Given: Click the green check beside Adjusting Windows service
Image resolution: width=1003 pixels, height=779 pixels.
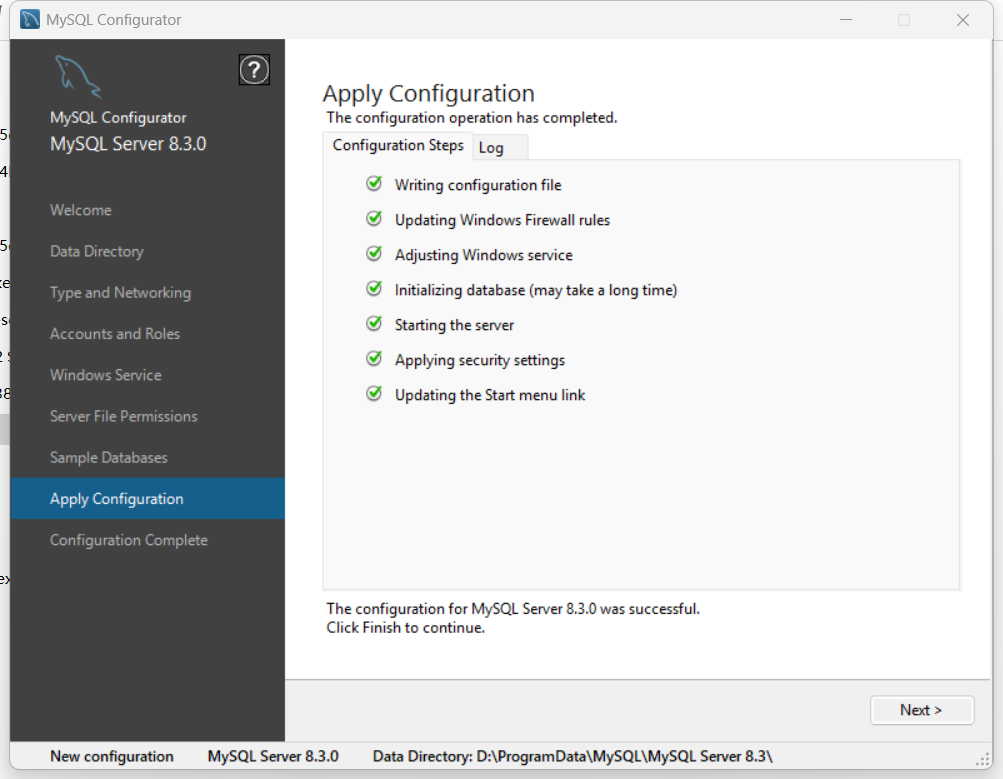Looking at the screenshot, I should click(374, 254).
